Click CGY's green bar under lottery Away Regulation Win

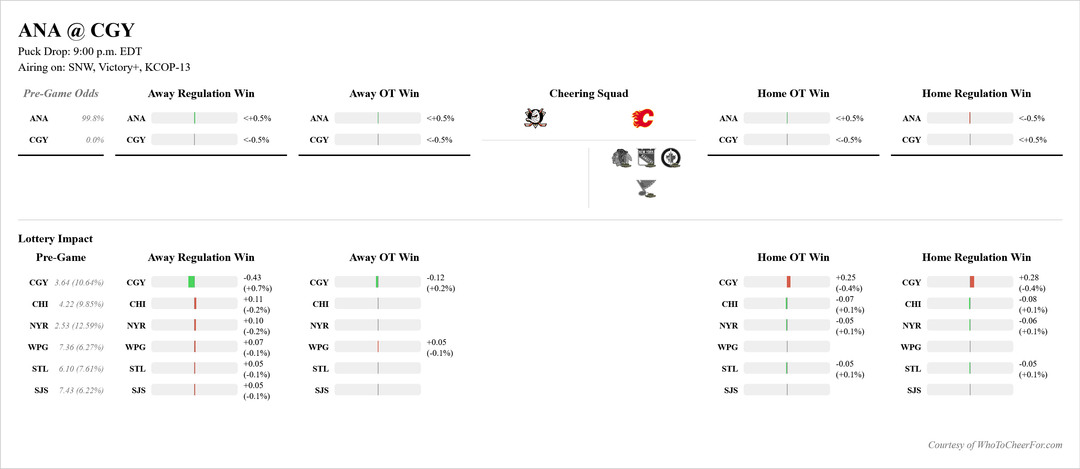pyautogui.click(x=191, y=282)
